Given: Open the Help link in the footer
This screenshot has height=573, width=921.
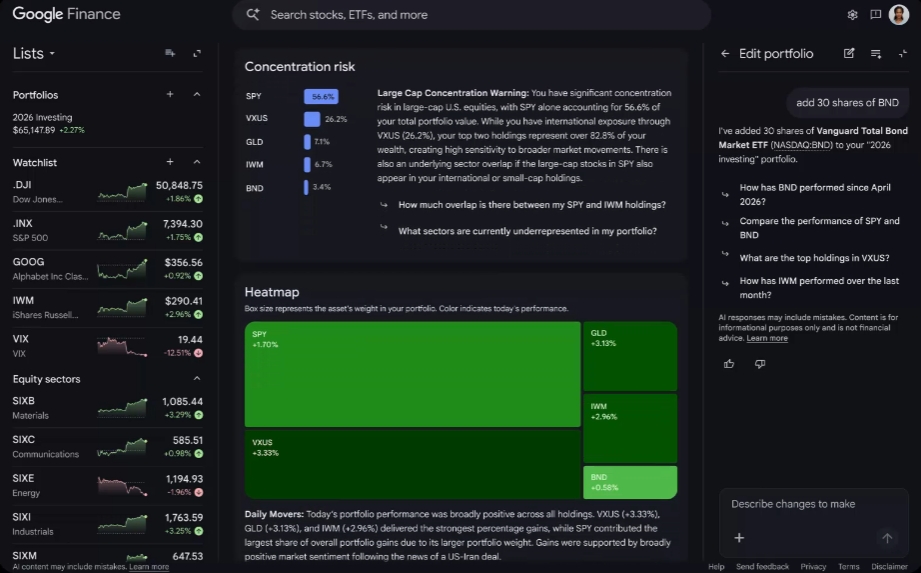Looking at the screenshot, I should pos(716,567).
